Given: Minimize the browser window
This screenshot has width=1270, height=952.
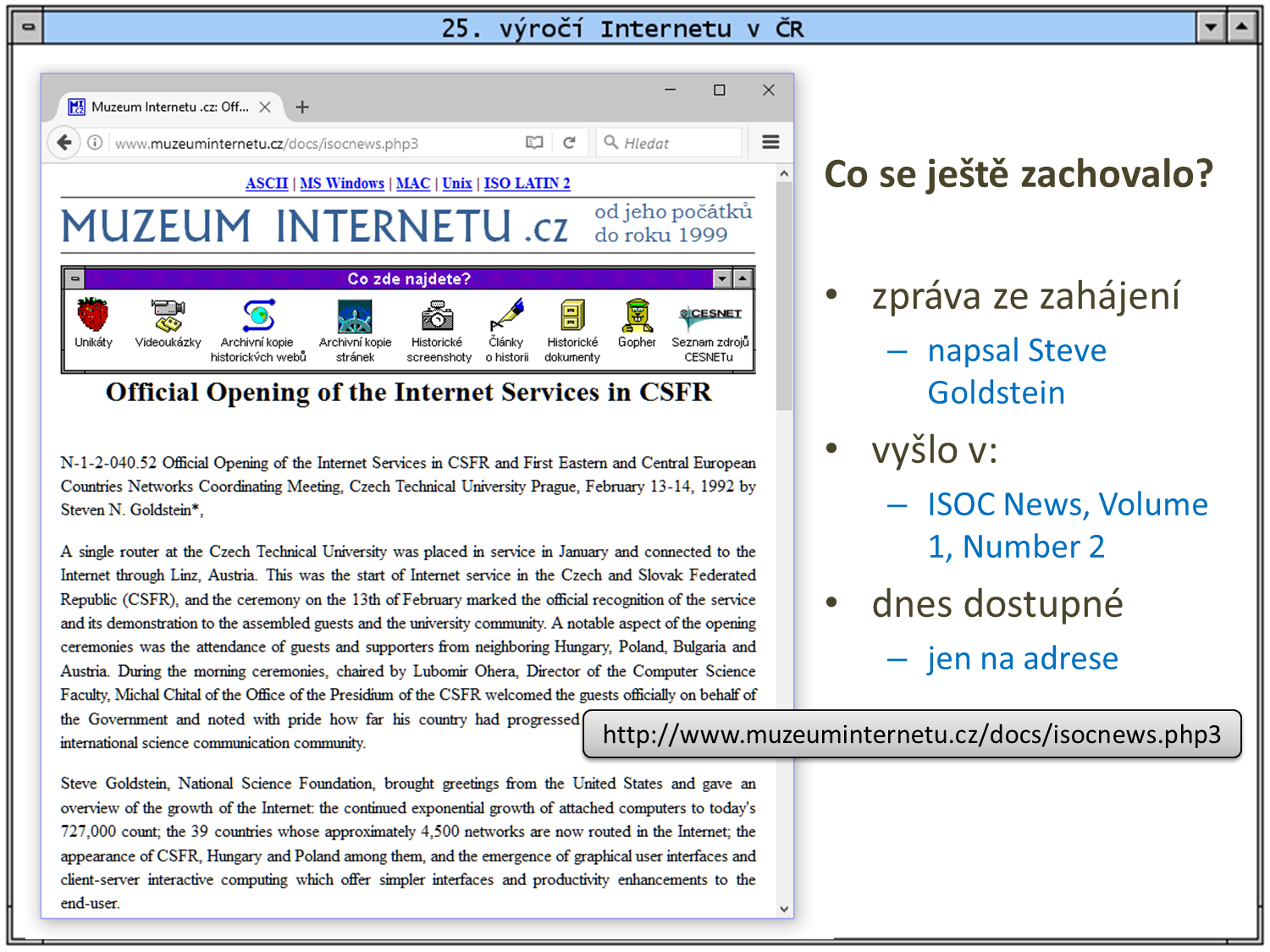Looking at the screenshot, I should [670, 90].
